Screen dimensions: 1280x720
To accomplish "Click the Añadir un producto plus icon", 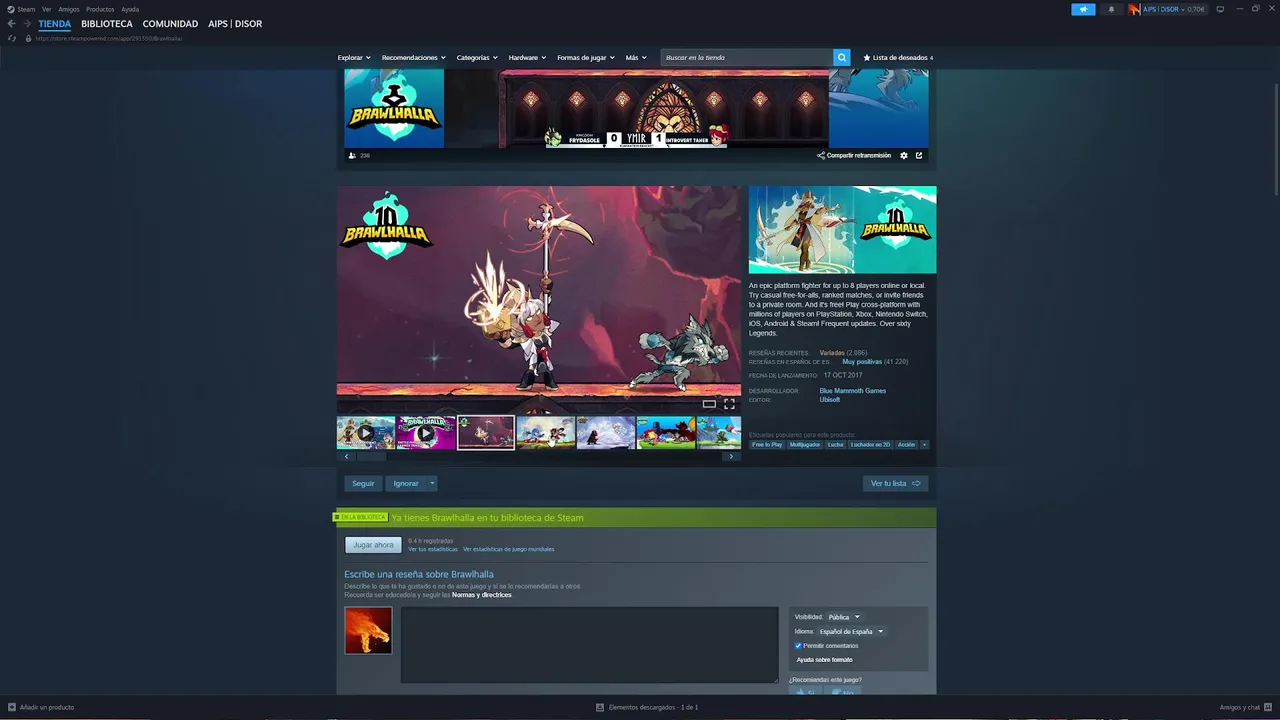I will [12, 707].
